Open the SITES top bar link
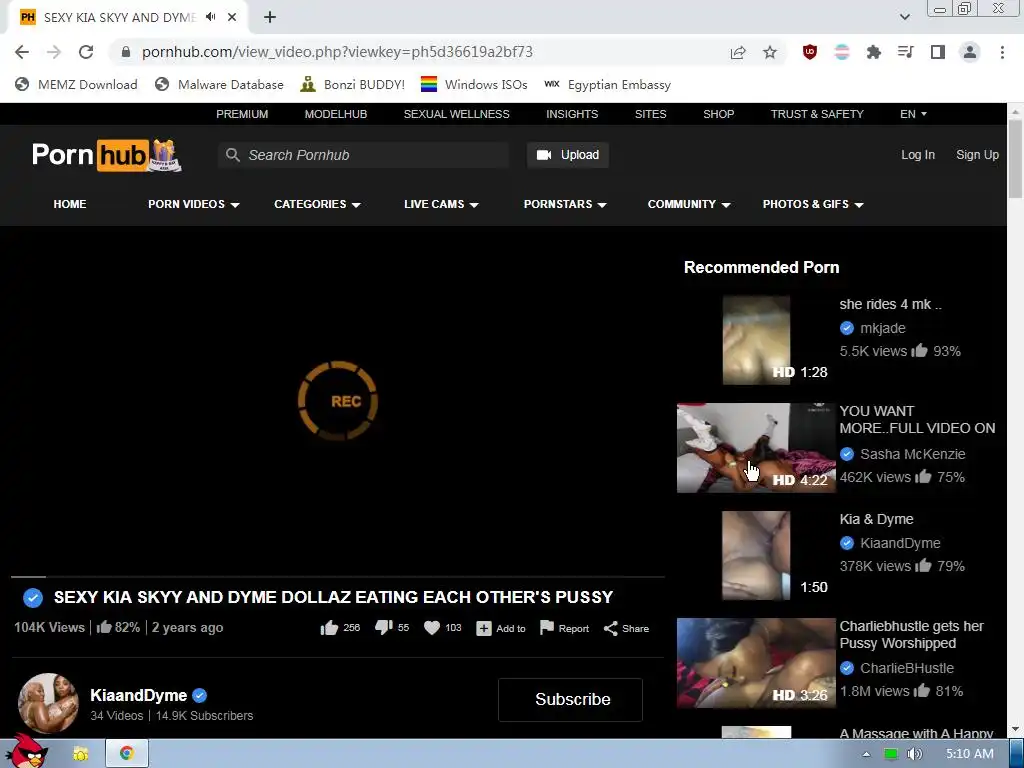The image size is (1024, 768). tap(650, 114)
